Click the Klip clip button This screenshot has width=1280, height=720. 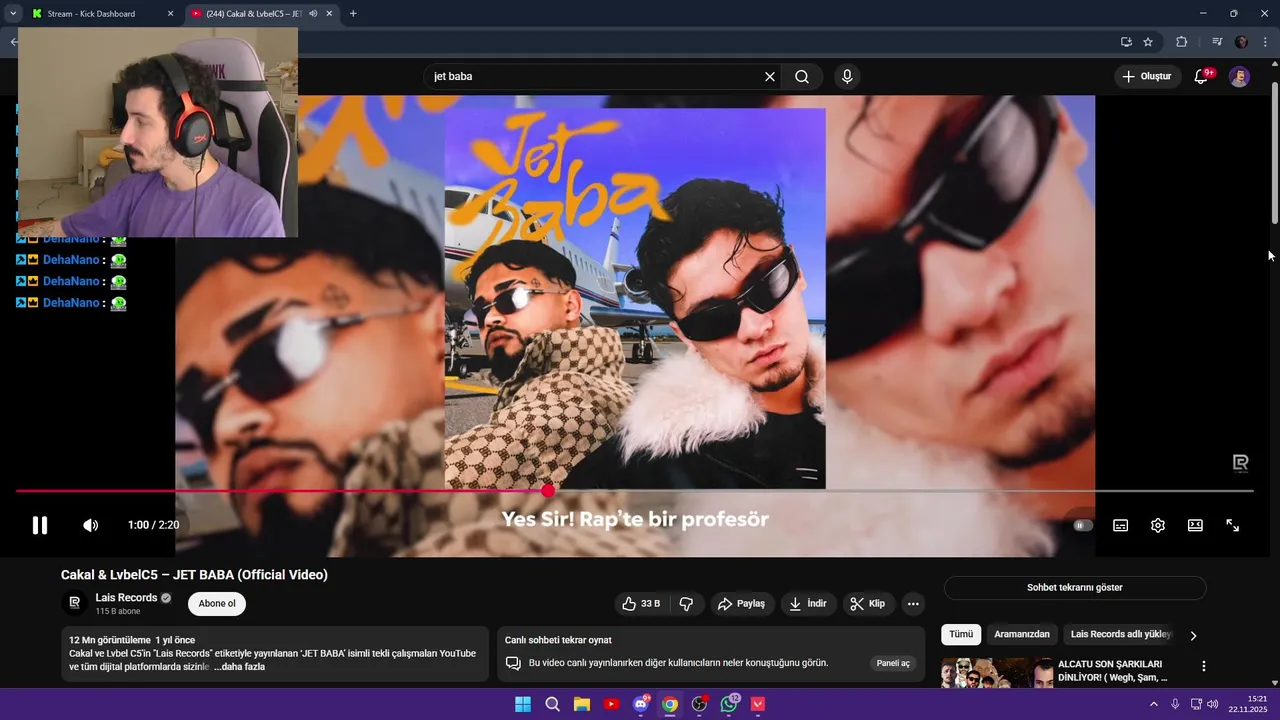tap(868, 603)
